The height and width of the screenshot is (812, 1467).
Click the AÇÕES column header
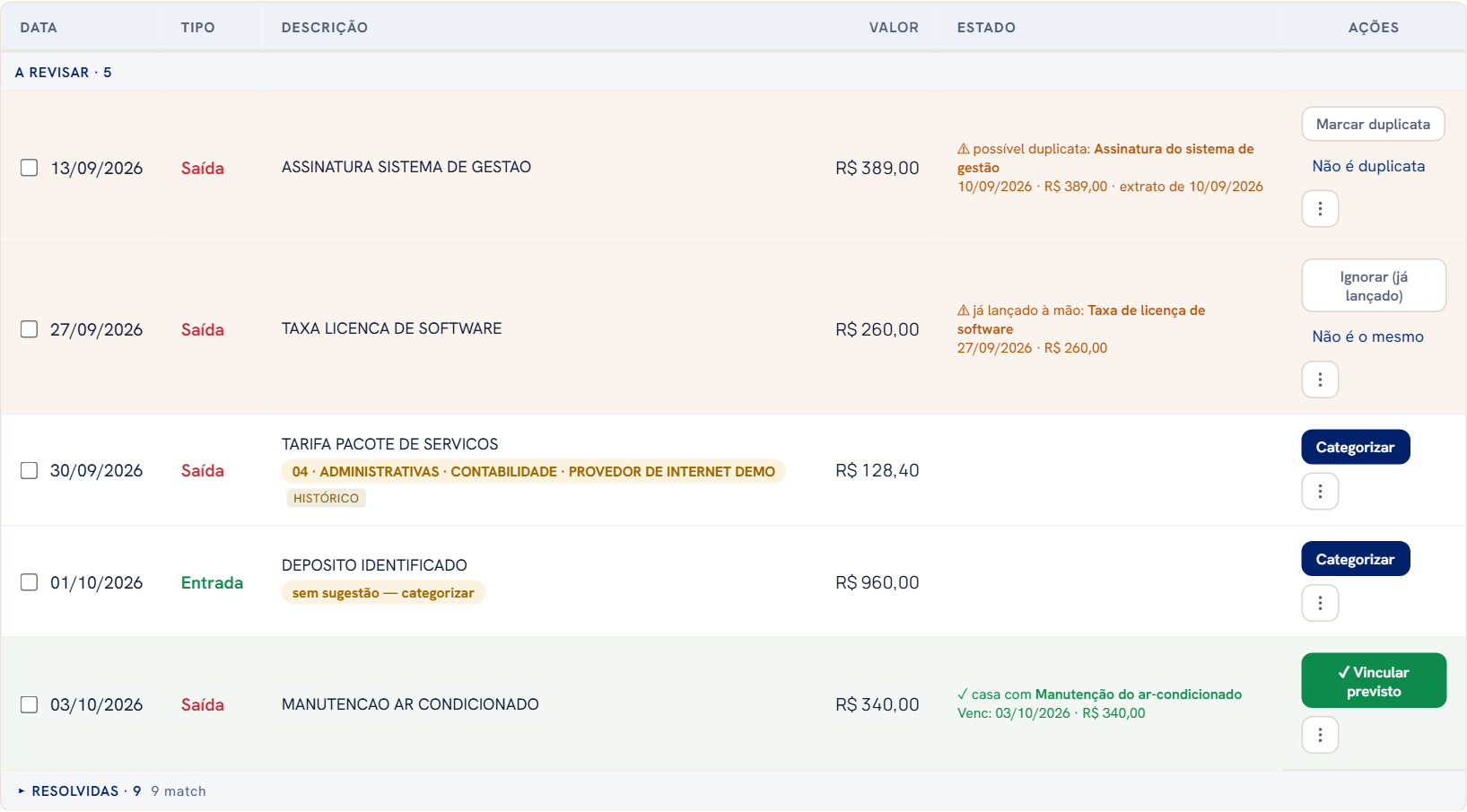tap(1374, 28)
